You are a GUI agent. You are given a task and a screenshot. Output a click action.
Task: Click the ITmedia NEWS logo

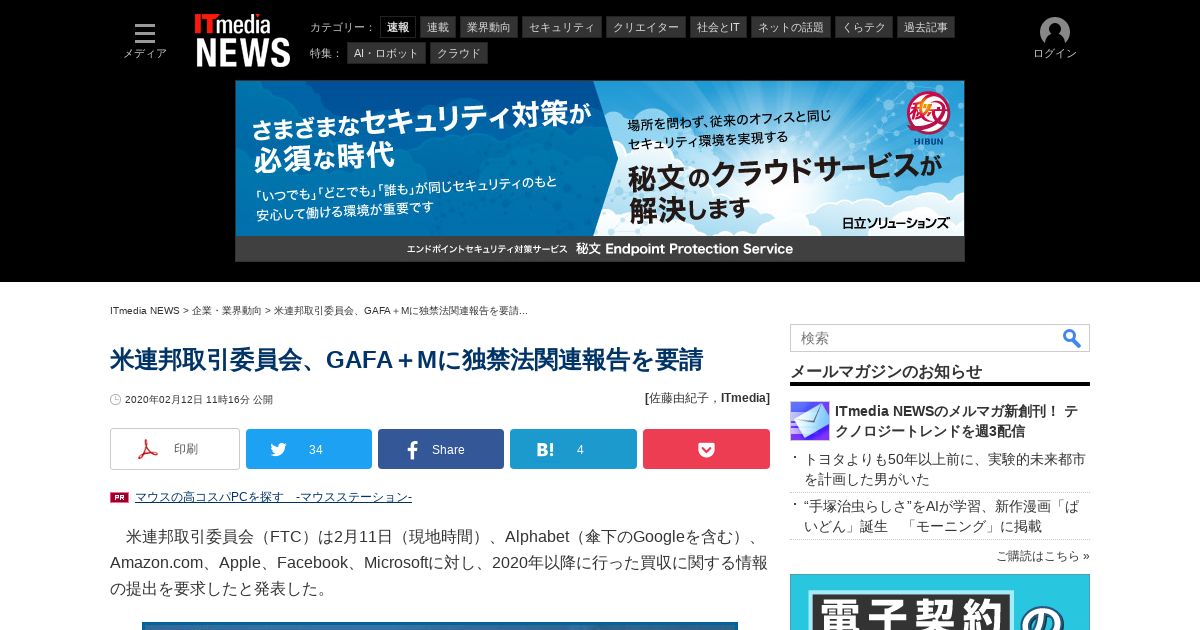pos(242,40)
